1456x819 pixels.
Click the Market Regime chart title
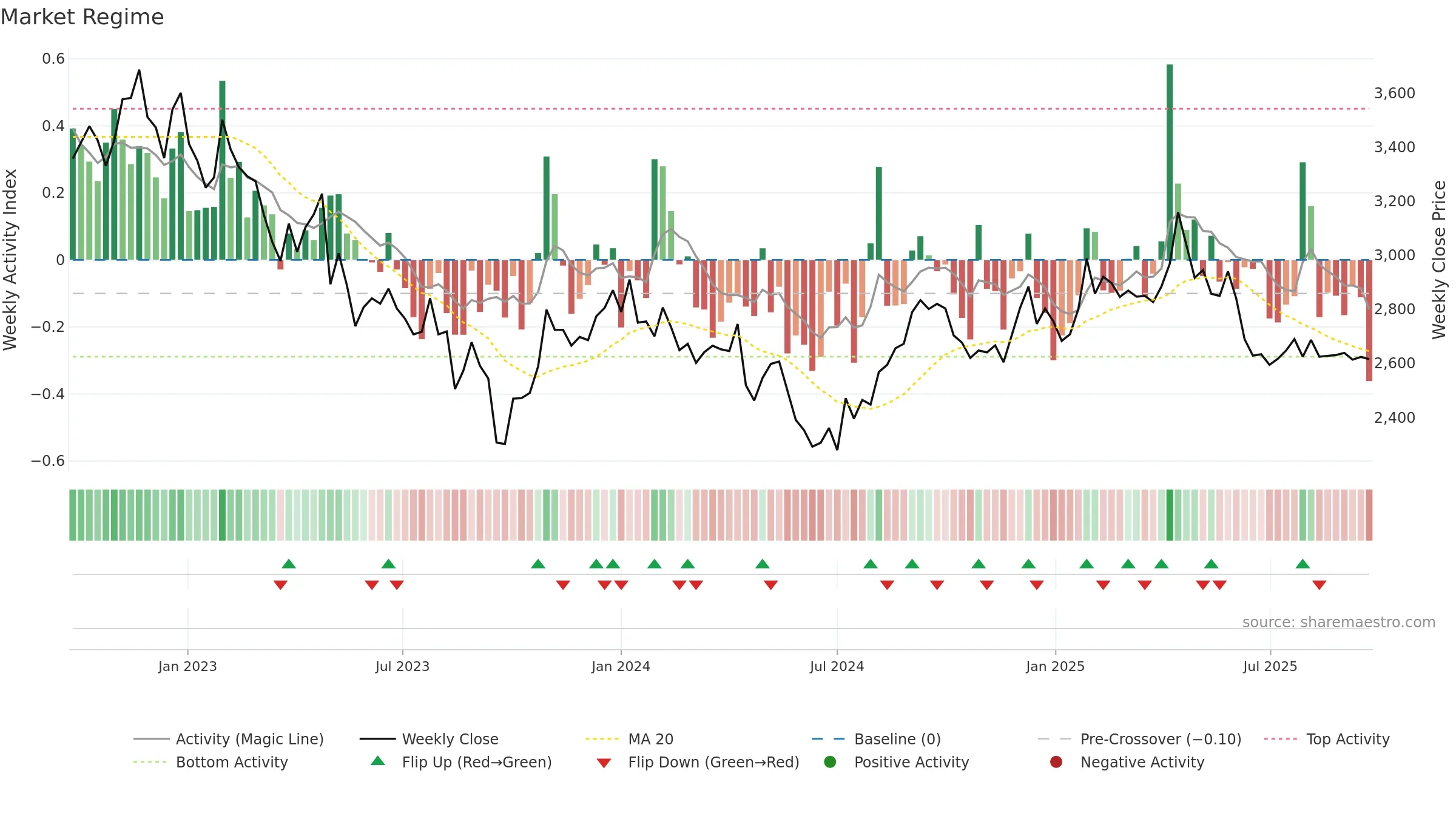click(82, 17)
